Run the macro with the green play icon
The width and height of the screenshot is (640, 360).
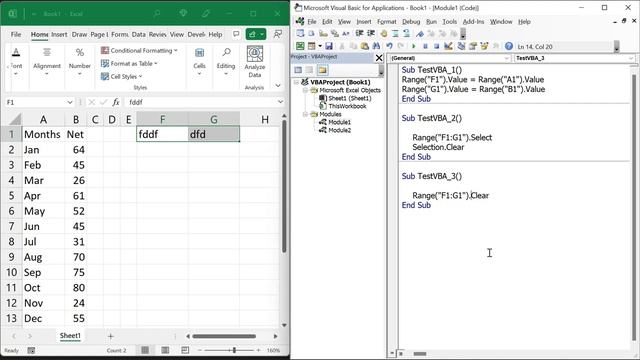(x=413, y=46)
